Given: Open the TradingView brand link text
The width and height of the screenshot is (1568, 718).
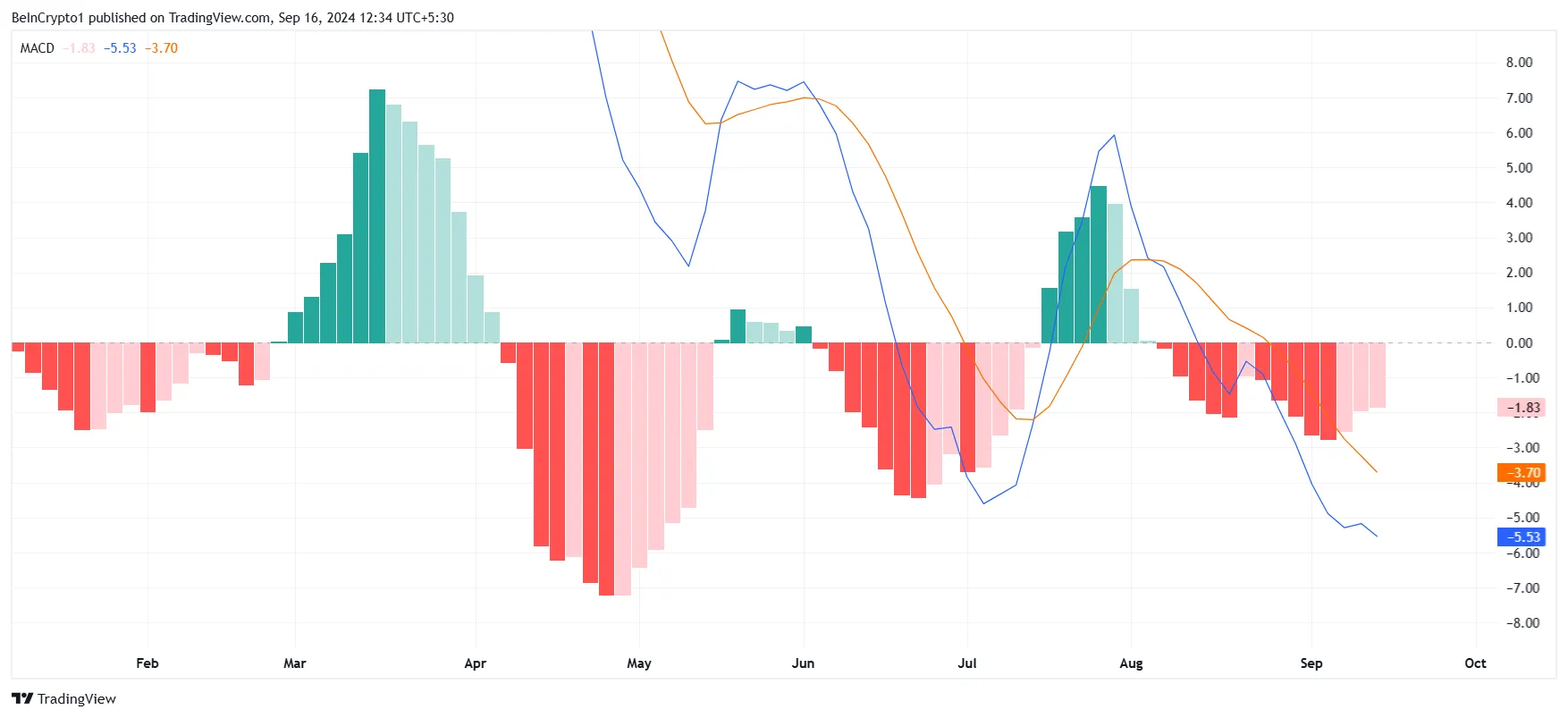Looking at the screenshot, I should pyautogui.click(x=77, y=698).
